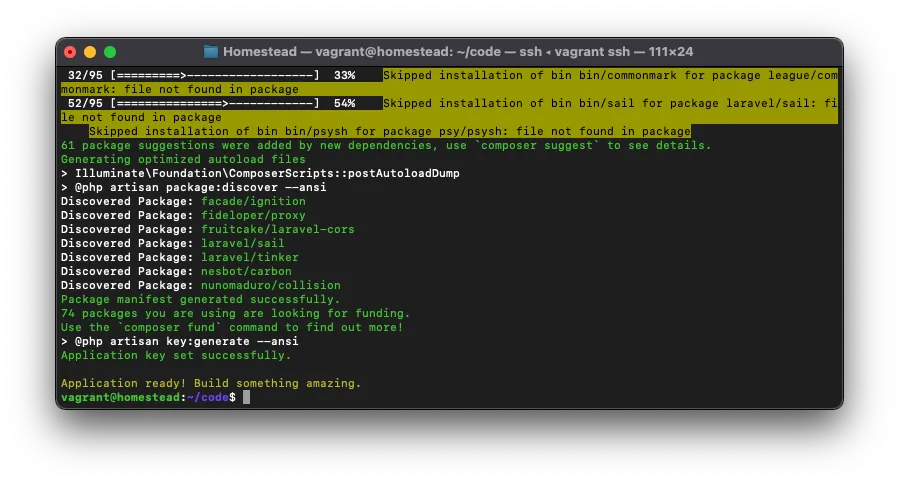Screen dimensions: 899x483
Task: Click the nesbot/carbon package name
Action: point(246,271)
